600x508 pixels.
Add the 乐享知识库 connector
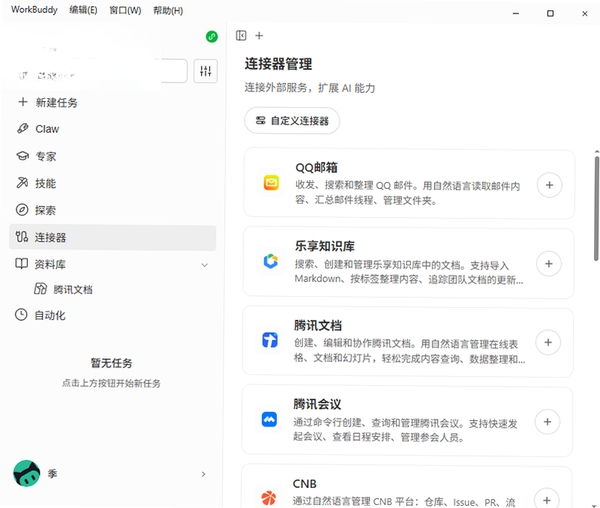[x=549, y=264]
